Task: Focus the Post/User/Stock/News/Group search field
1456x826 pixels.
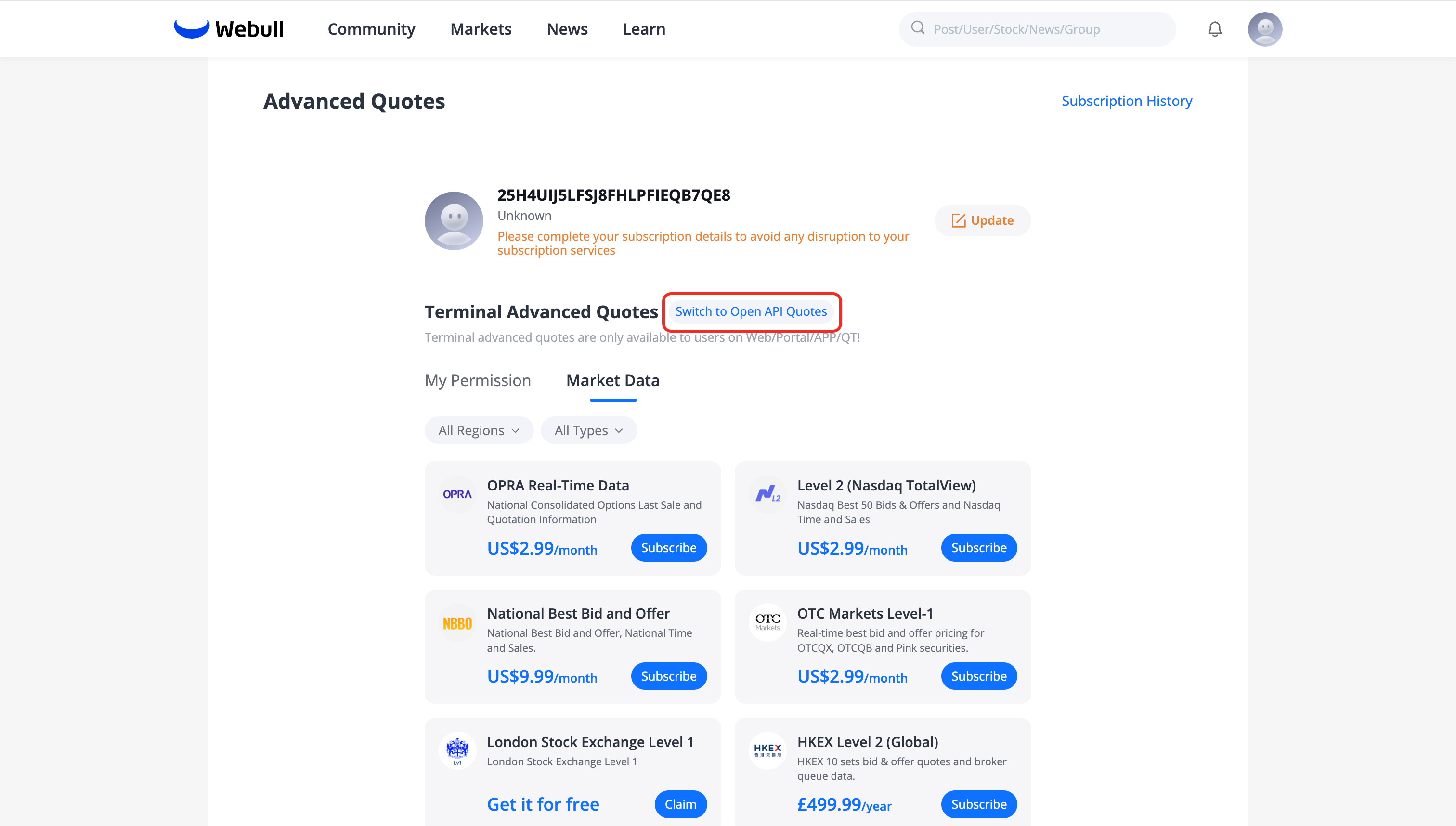Action: pyautogui.click(x=1037, y=29)
